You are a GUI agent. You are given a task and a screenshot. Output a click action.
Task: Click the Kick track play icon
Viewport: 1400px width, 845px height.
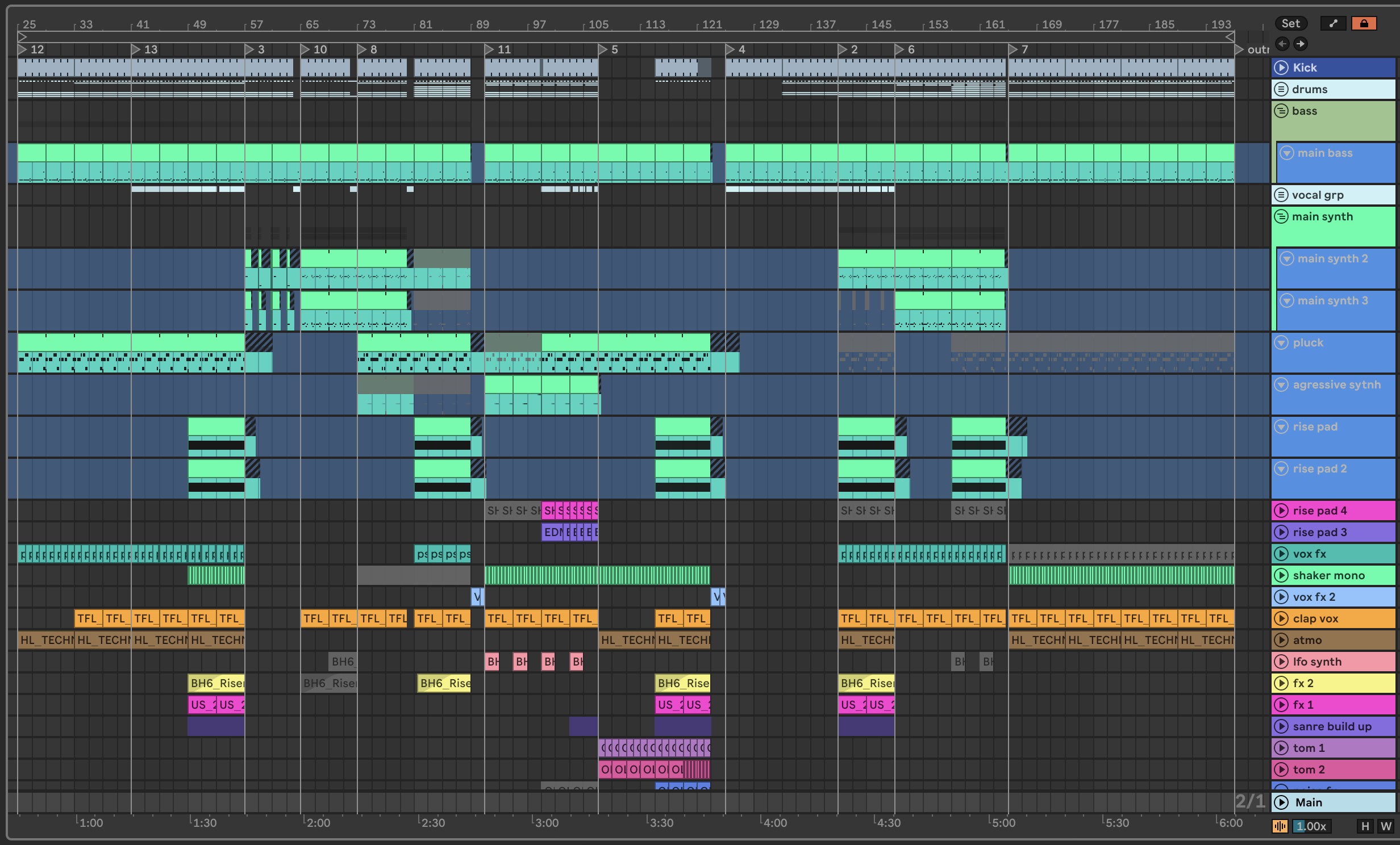click(1281, 68)
